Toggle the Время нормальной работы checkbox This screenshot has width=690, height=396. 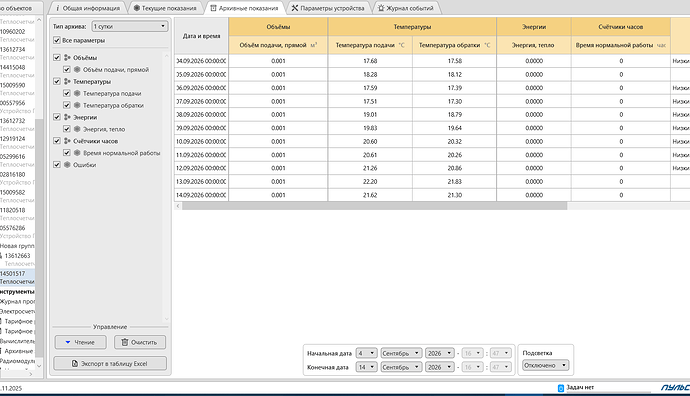coord(66,153)
